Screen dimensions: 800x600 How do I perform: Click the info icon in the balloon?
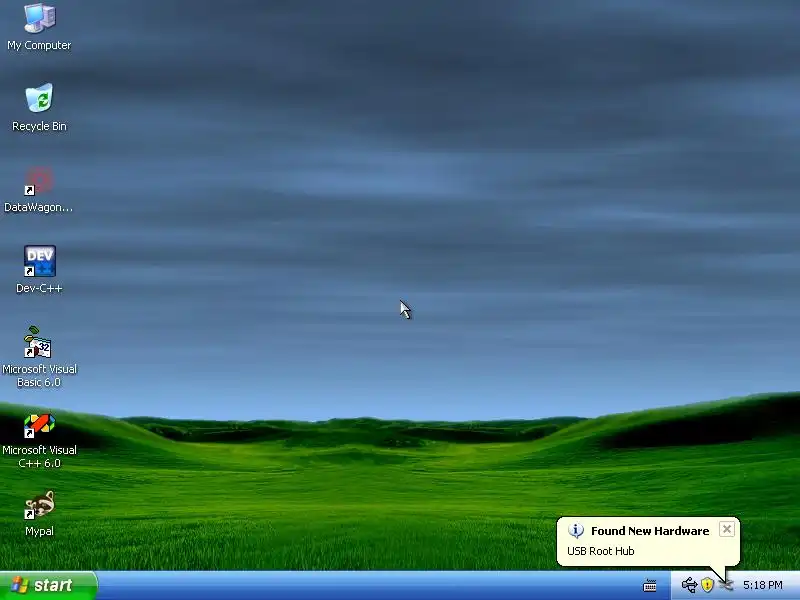[x=576, y=531]
